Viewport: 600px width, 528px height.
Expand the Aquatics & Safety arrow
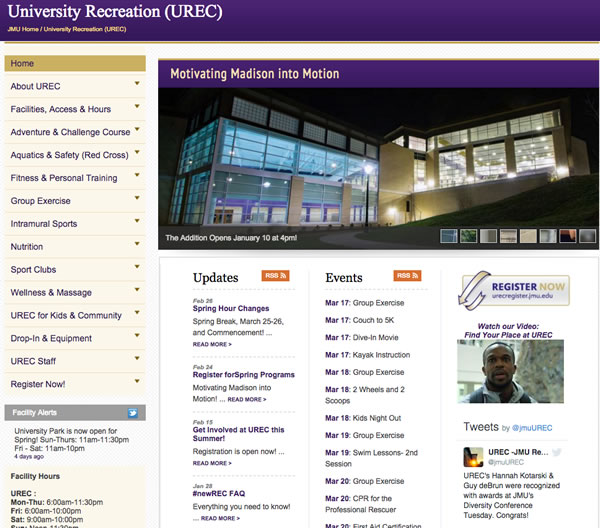coord(137,152)
